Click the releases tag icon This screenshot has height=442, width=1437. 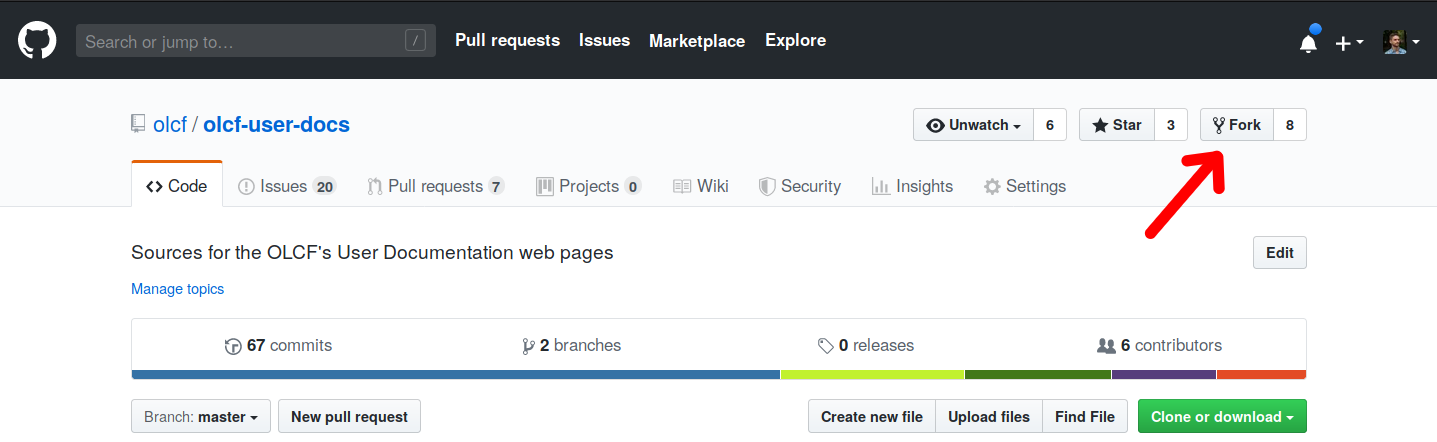click(825, 346)
